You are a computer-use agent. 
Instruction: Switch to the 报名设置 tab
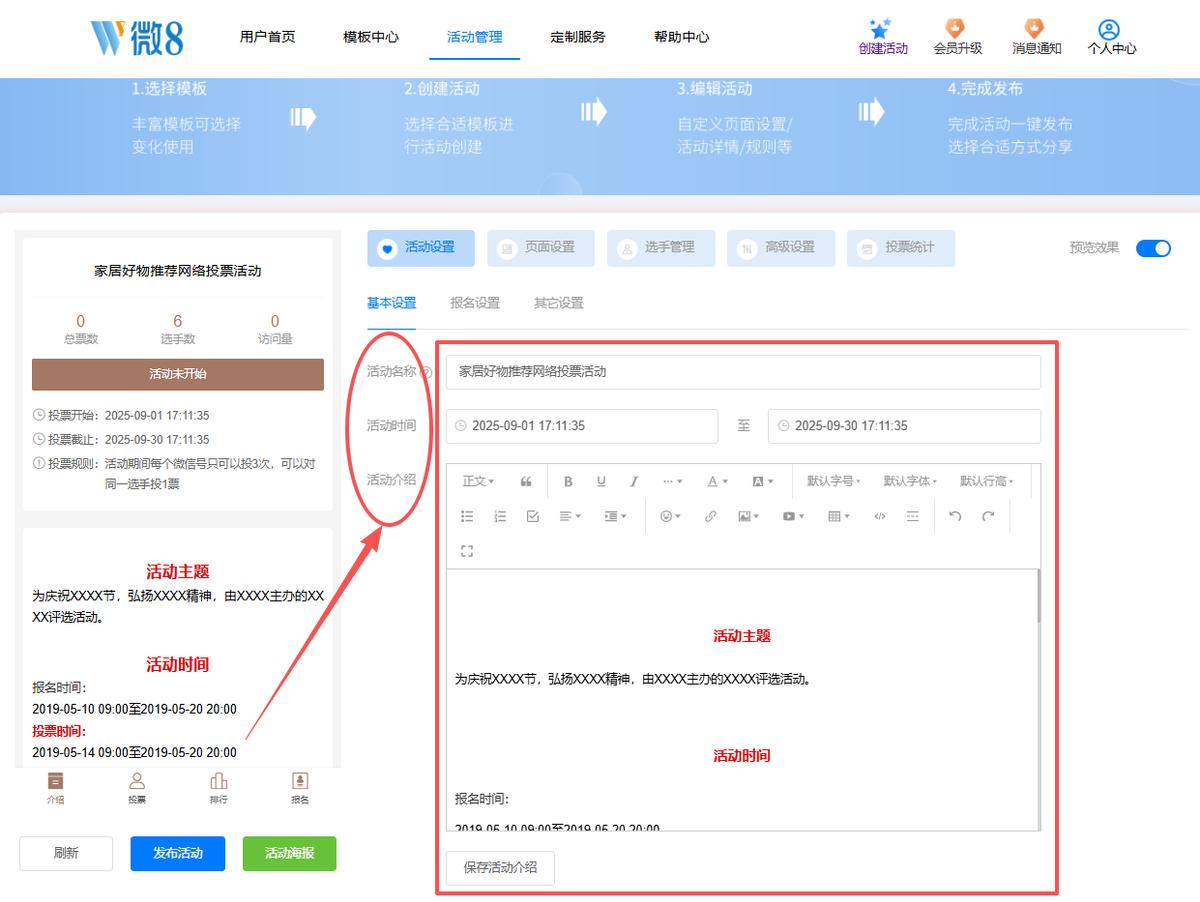(x=475, y=303)
